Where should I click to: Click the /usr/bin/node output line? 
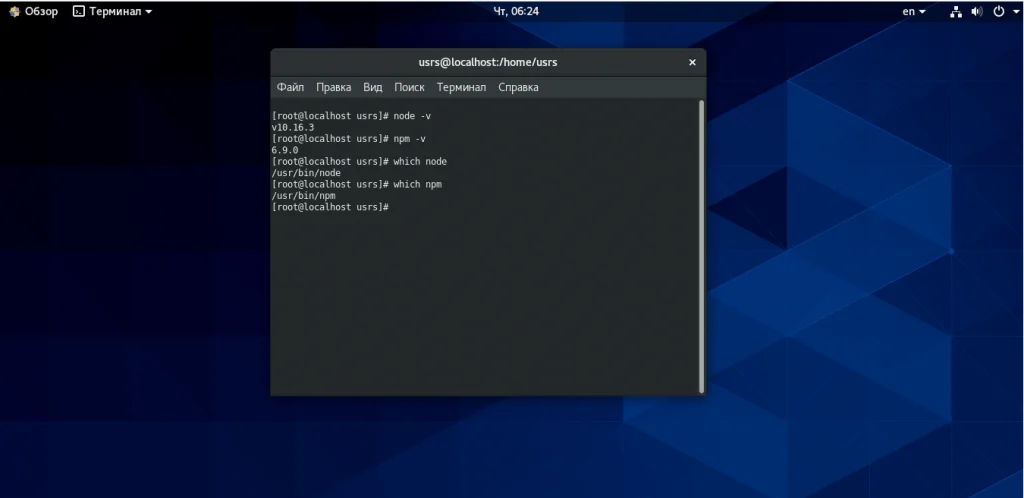pyautogui.click(x=306, y=173)
